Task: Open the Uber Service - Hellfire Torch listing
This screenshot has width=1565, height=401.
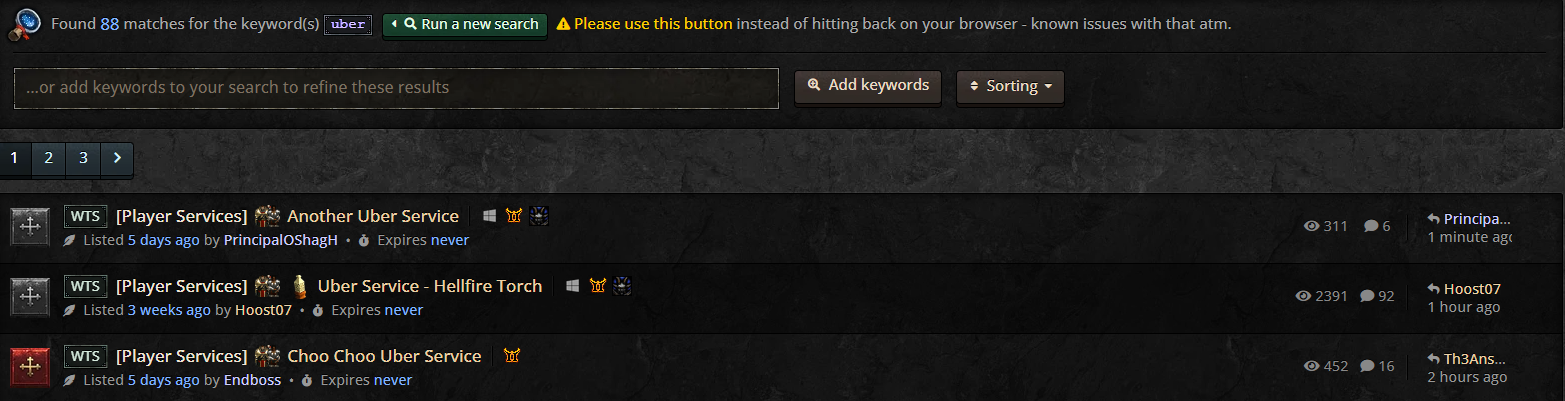Action: pos(430,286)
